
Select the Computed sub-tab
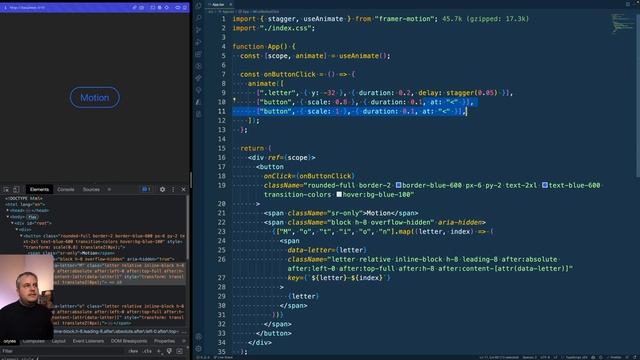click(33, 341)
